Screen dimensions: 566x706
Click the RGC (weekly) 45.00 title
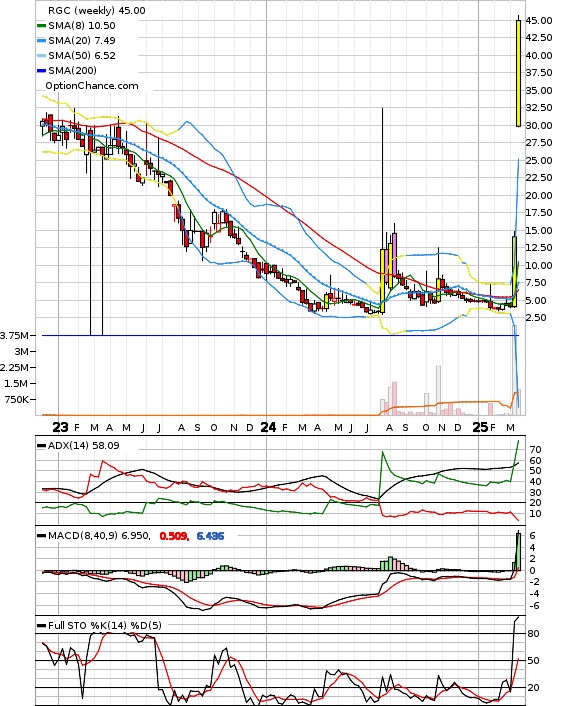click(96, 10)
